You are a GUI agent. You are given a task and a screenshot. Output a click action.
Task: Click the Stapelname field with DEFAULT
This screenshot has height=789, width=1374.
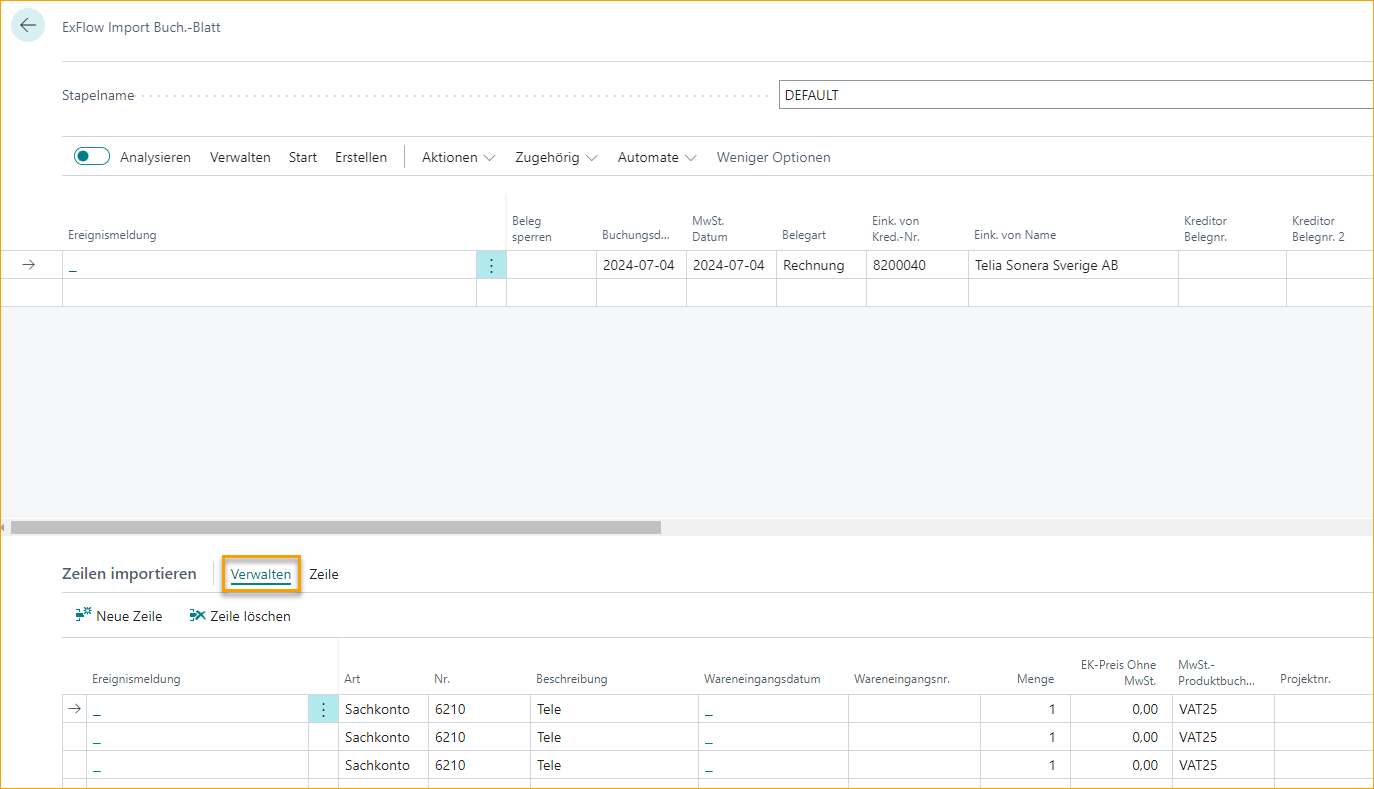pos(1076,95)
